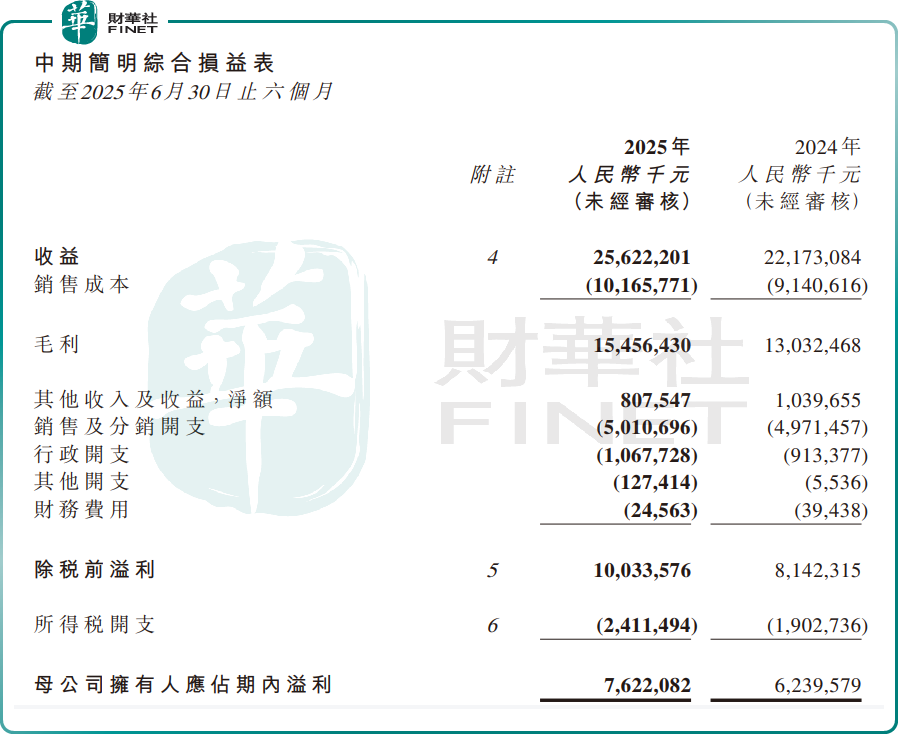This screenshot has width=898, height=754.
Task: Click the 附註 column header
Action: click(493, 175)
